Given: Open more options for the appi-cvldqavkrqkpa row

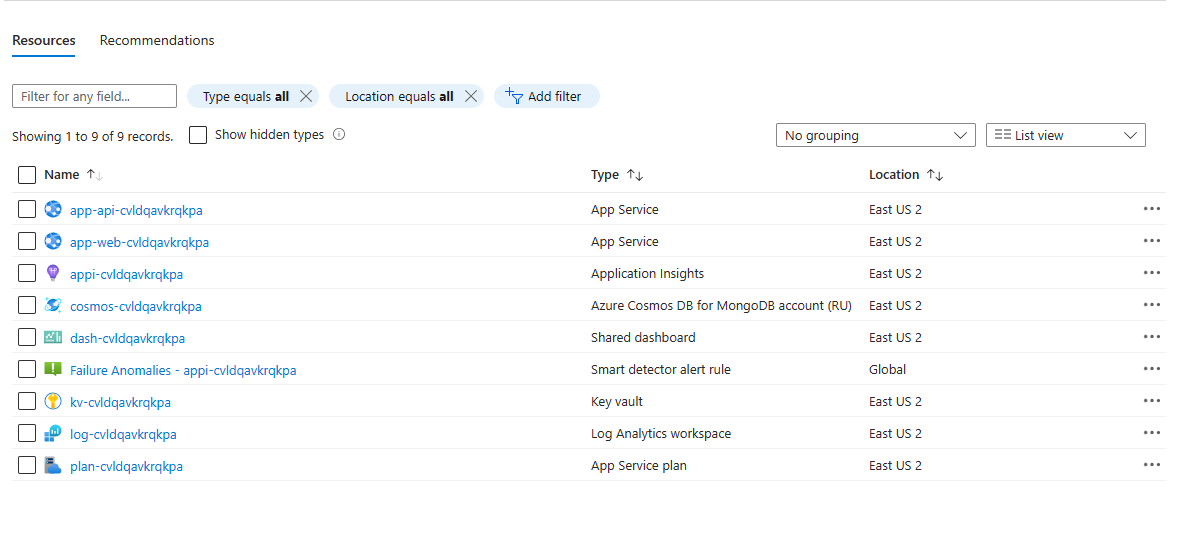Looking at the screenshot, I should click(1152, 273).
